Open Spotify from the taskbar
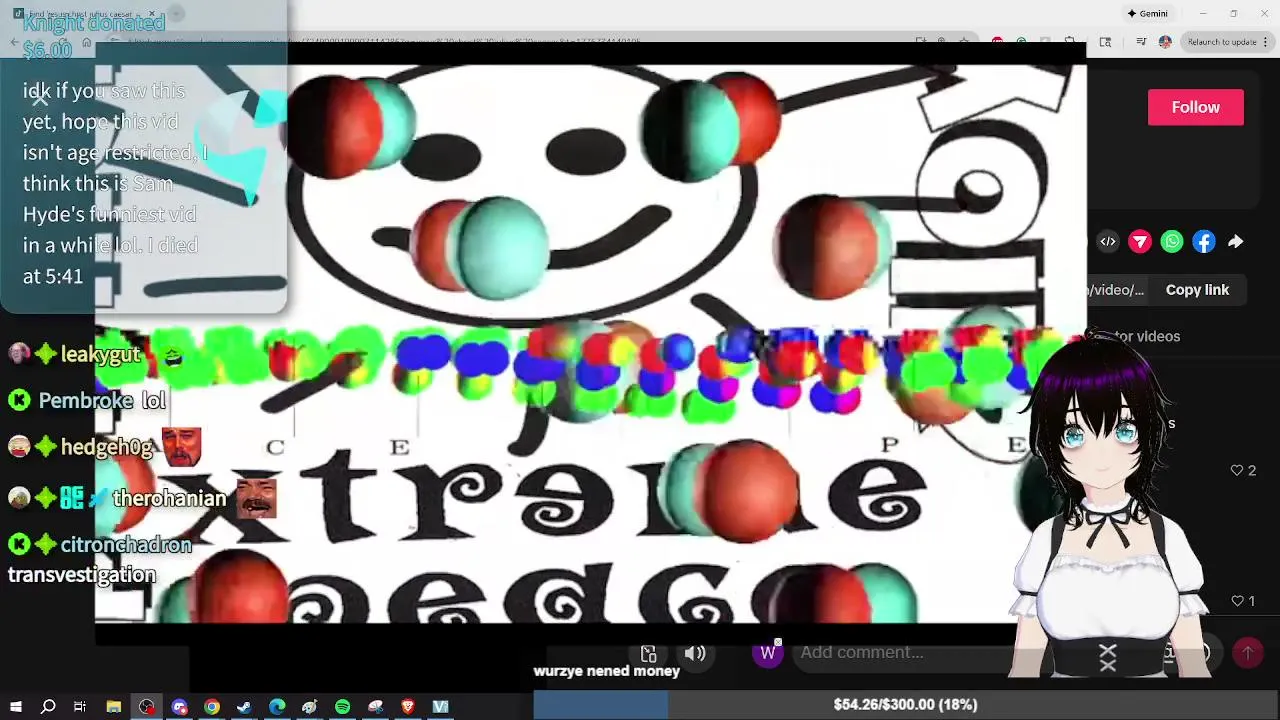Image resolution: width=1280 pixels, height=720 pixels. 342,707
